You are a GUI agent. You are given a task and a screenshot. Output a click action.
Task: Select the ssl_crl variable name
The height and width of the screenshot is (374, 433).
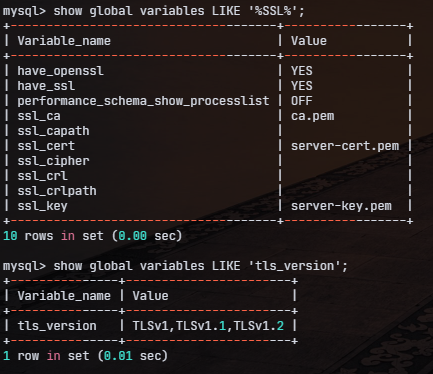(x=42, y=176)
